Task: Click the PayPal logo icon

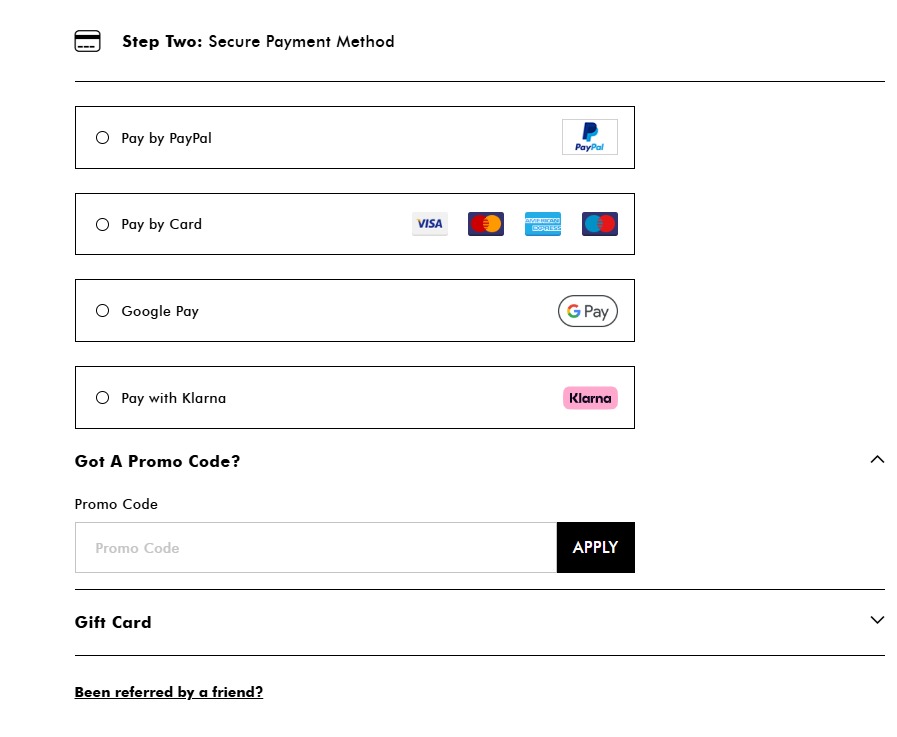Action: (x=589, y=138)
